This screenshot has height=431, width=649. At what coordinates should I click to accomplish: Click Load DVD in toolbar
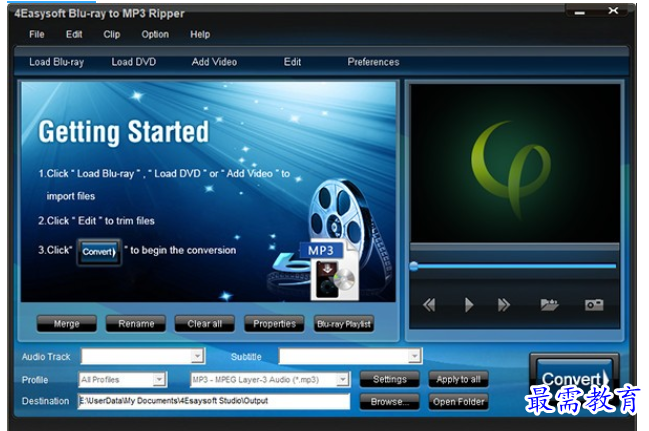coord(134,62)
